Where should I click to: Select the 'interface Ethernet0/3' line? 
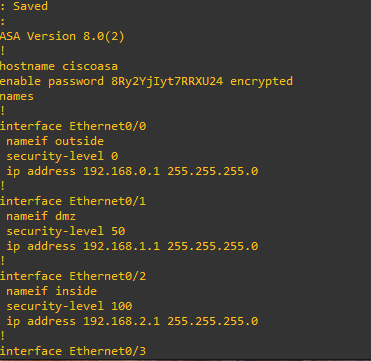[x=73, y=351]
